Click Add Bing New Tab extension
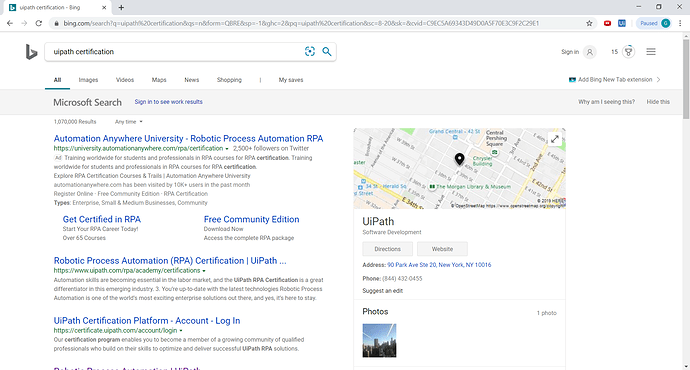This screenshot has width=690, height=370. (x=615, y=80)
